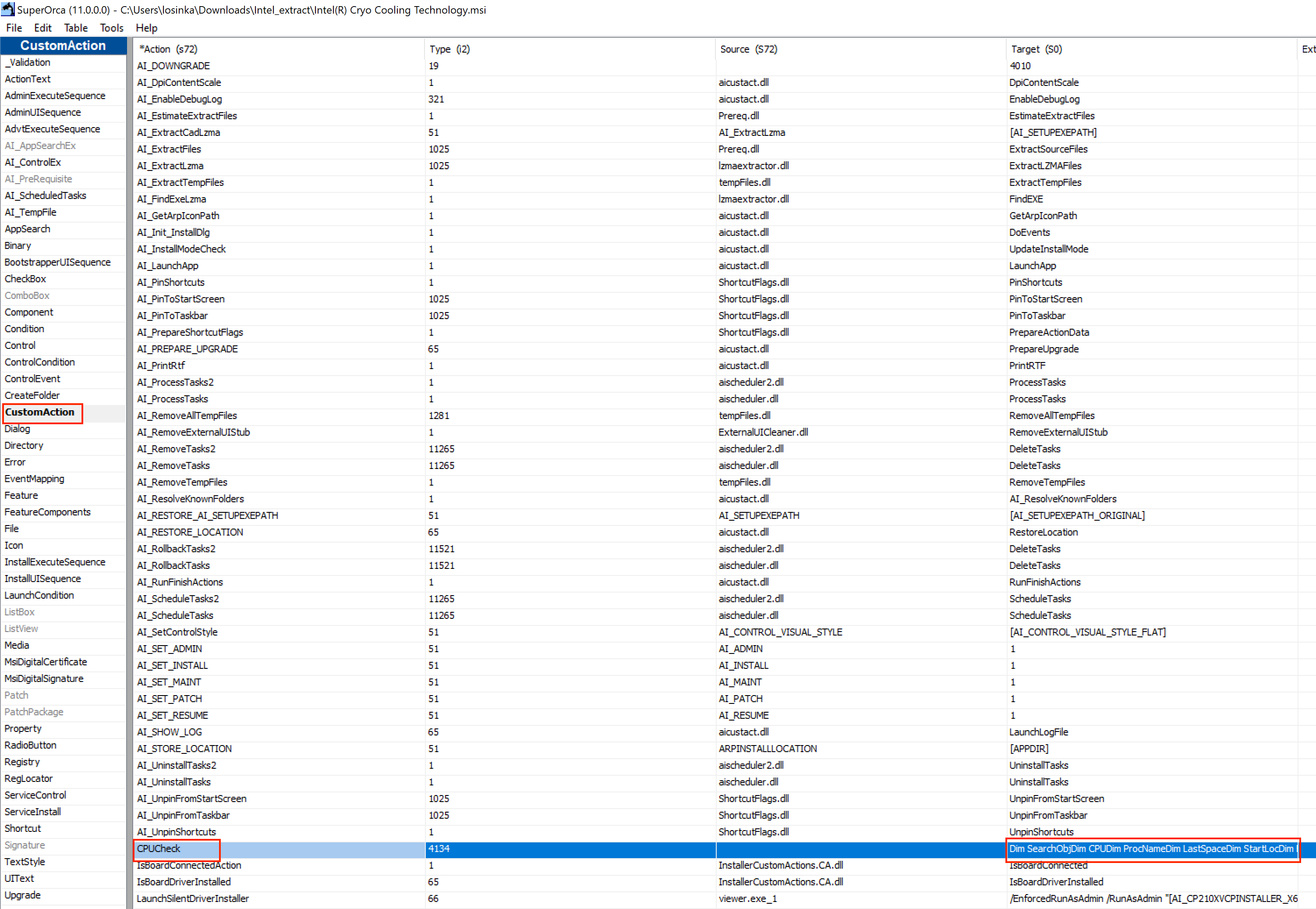Open the File menu

point(14,28)
